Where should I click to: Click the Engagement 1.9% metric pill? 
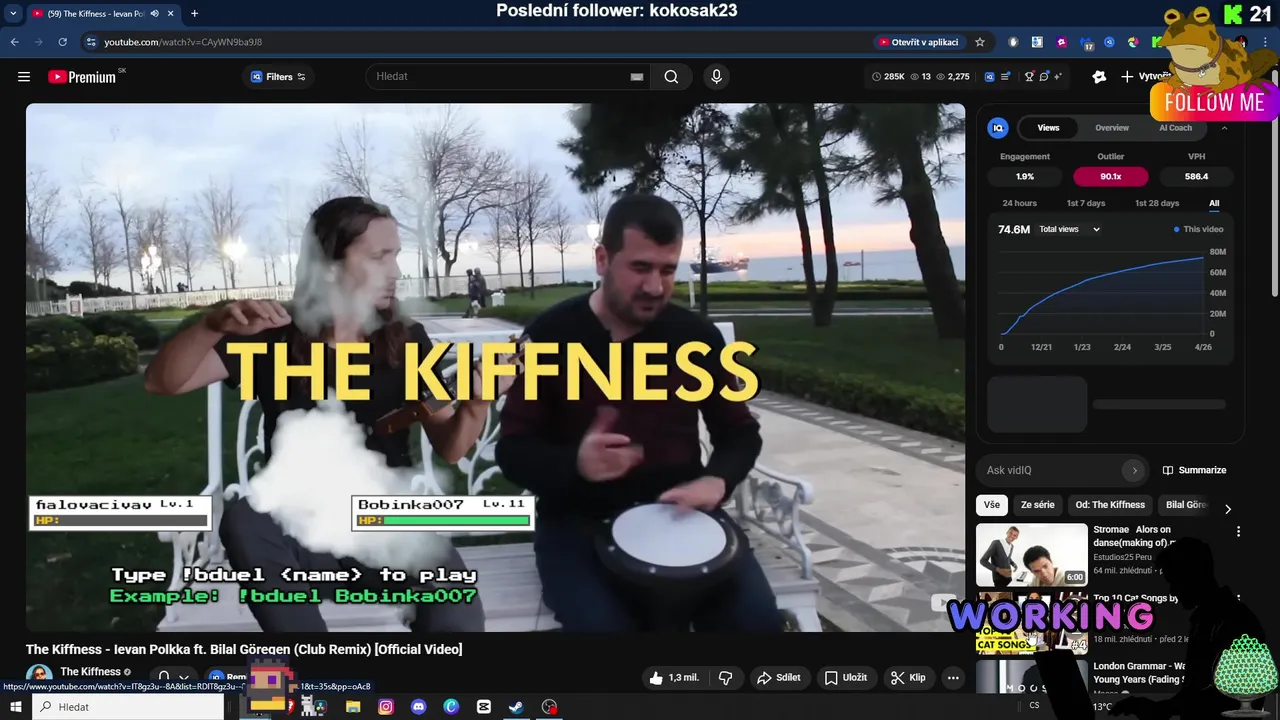(x=1025, y=176)
